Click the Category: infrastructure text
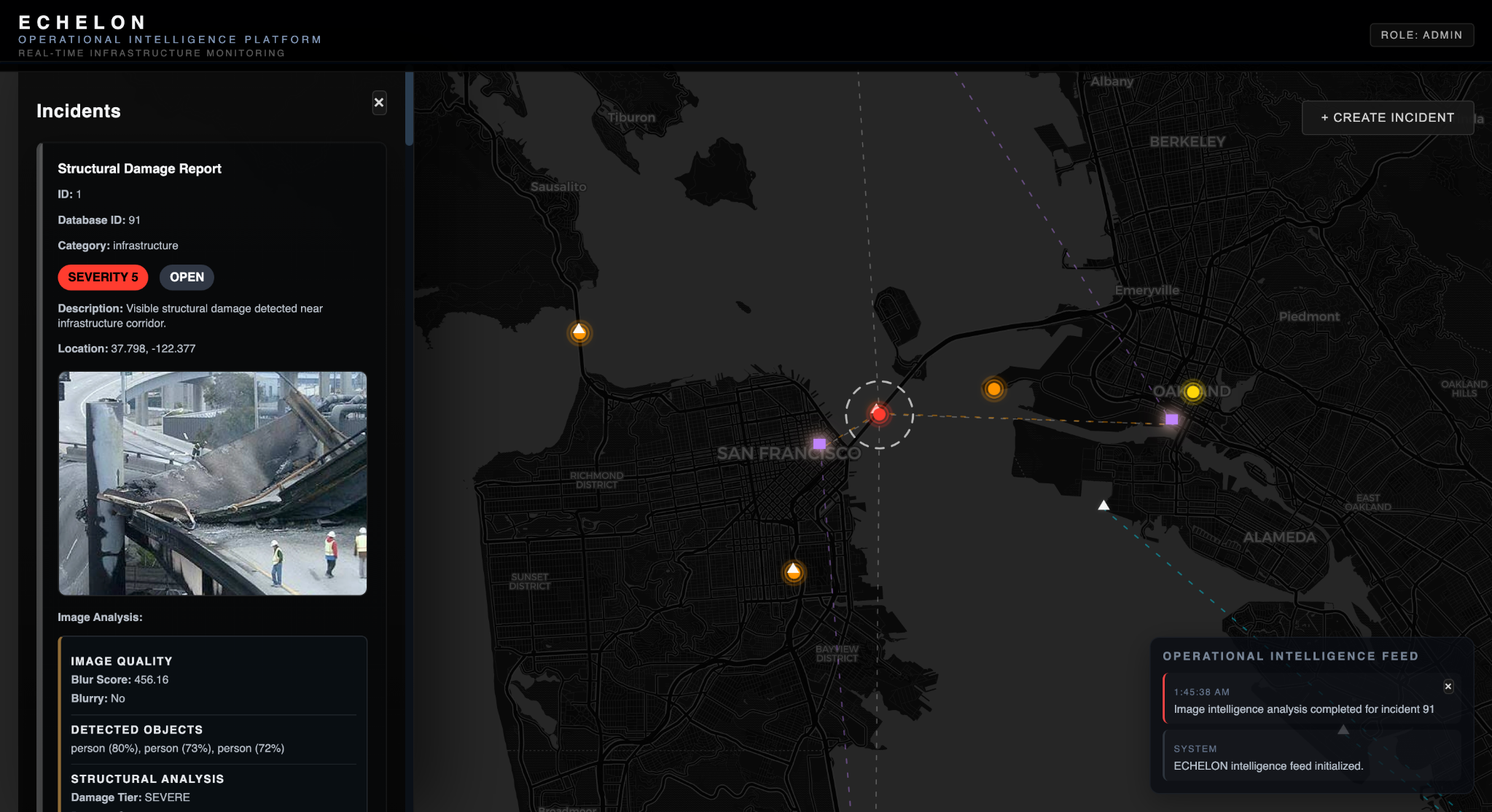1492x812 pixels. coord(118,246)
